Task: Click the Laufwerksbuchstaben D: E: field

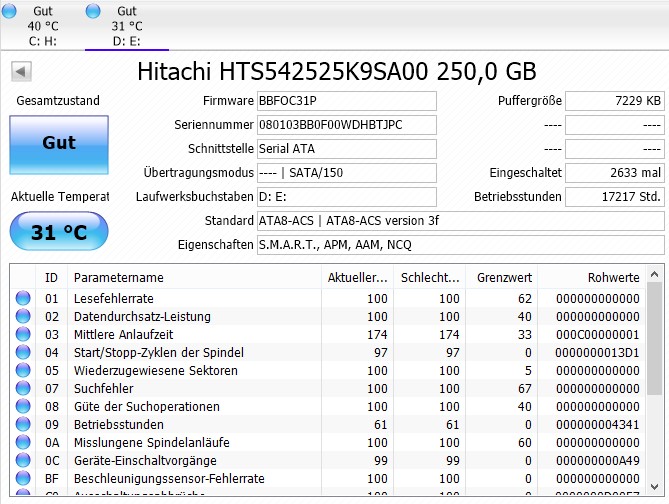Action: click(346, 197)
